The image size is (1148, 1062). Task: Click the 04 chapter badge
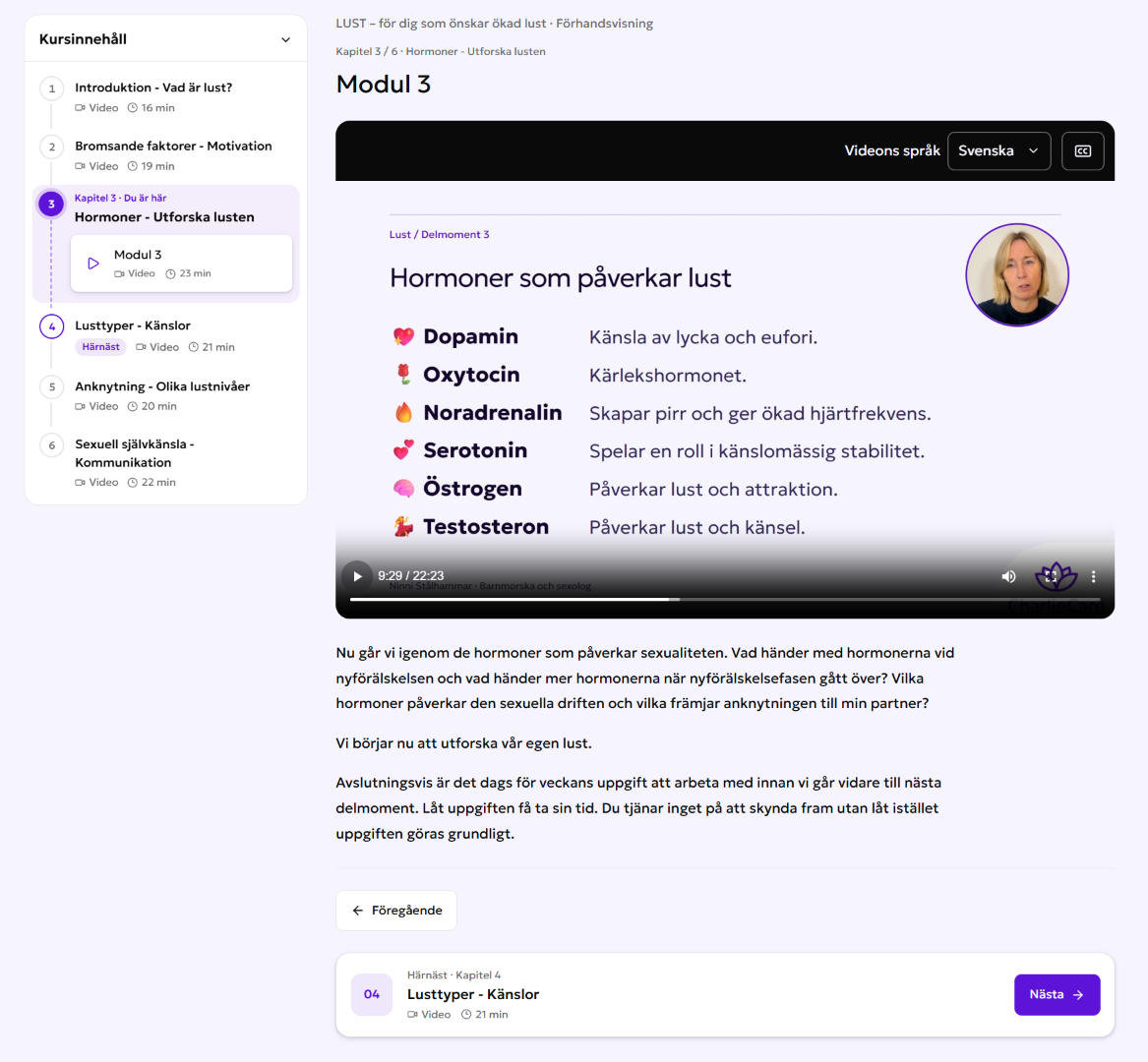click(x=372, y=995)
